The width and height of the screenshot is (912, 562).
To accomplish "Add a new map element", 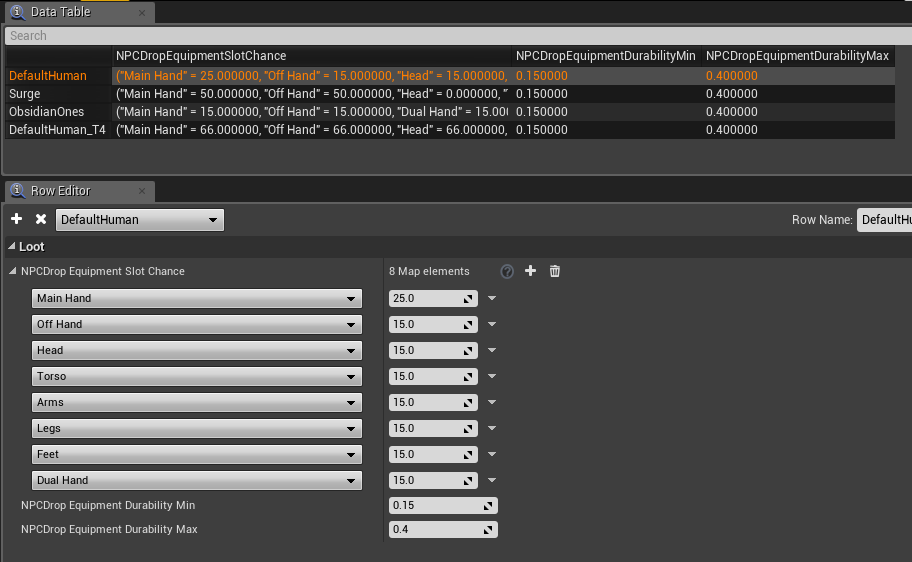I will coord(531,271).
